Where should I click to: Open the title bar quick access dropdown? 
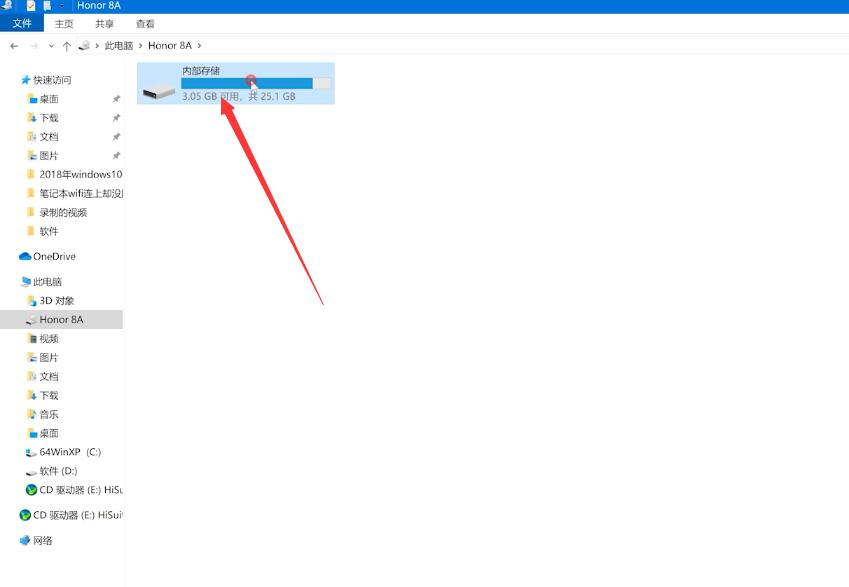pyautogui.click(x=62, y=5)
